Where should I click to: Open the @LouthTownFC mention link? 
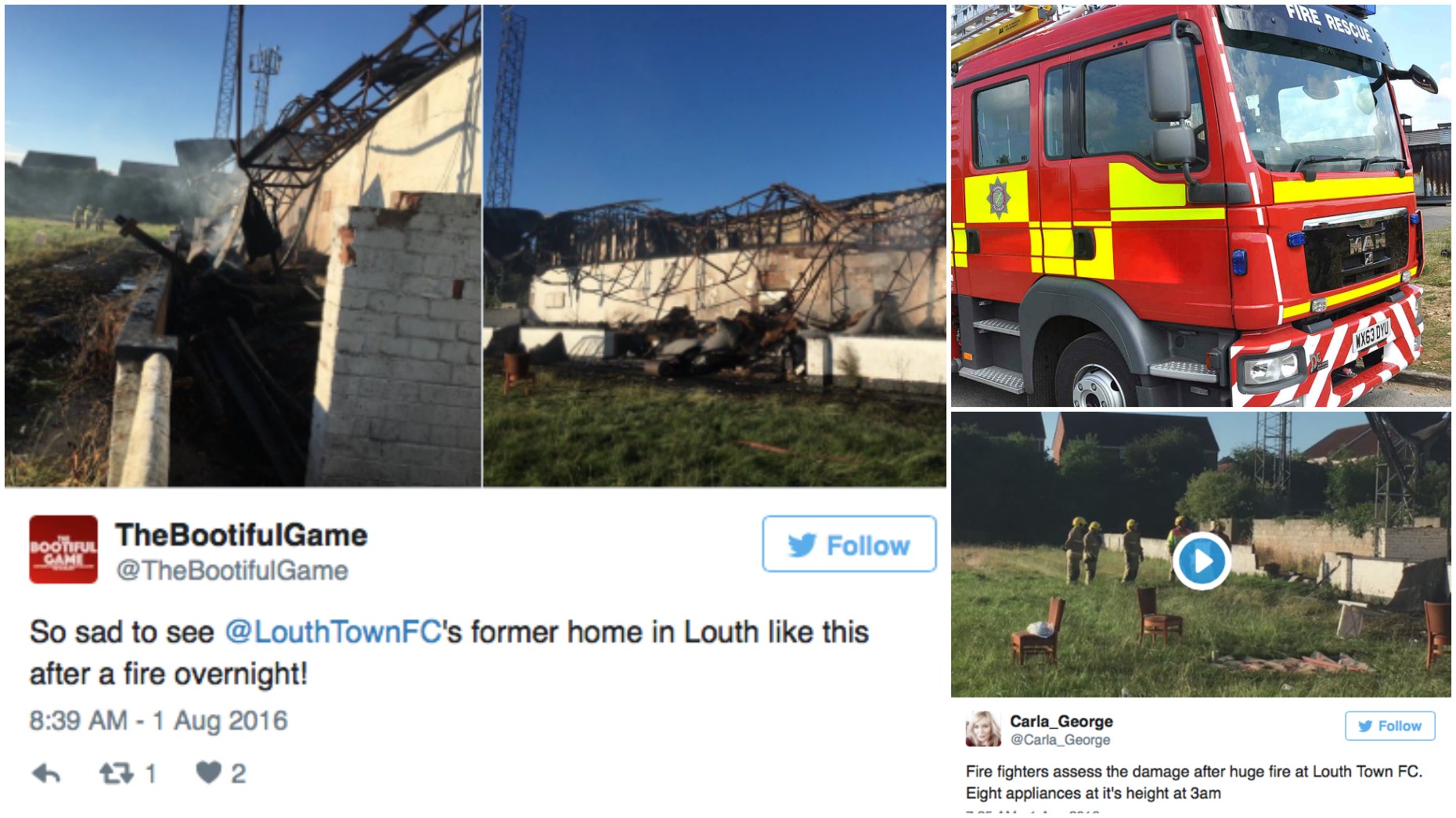(333, 632)
